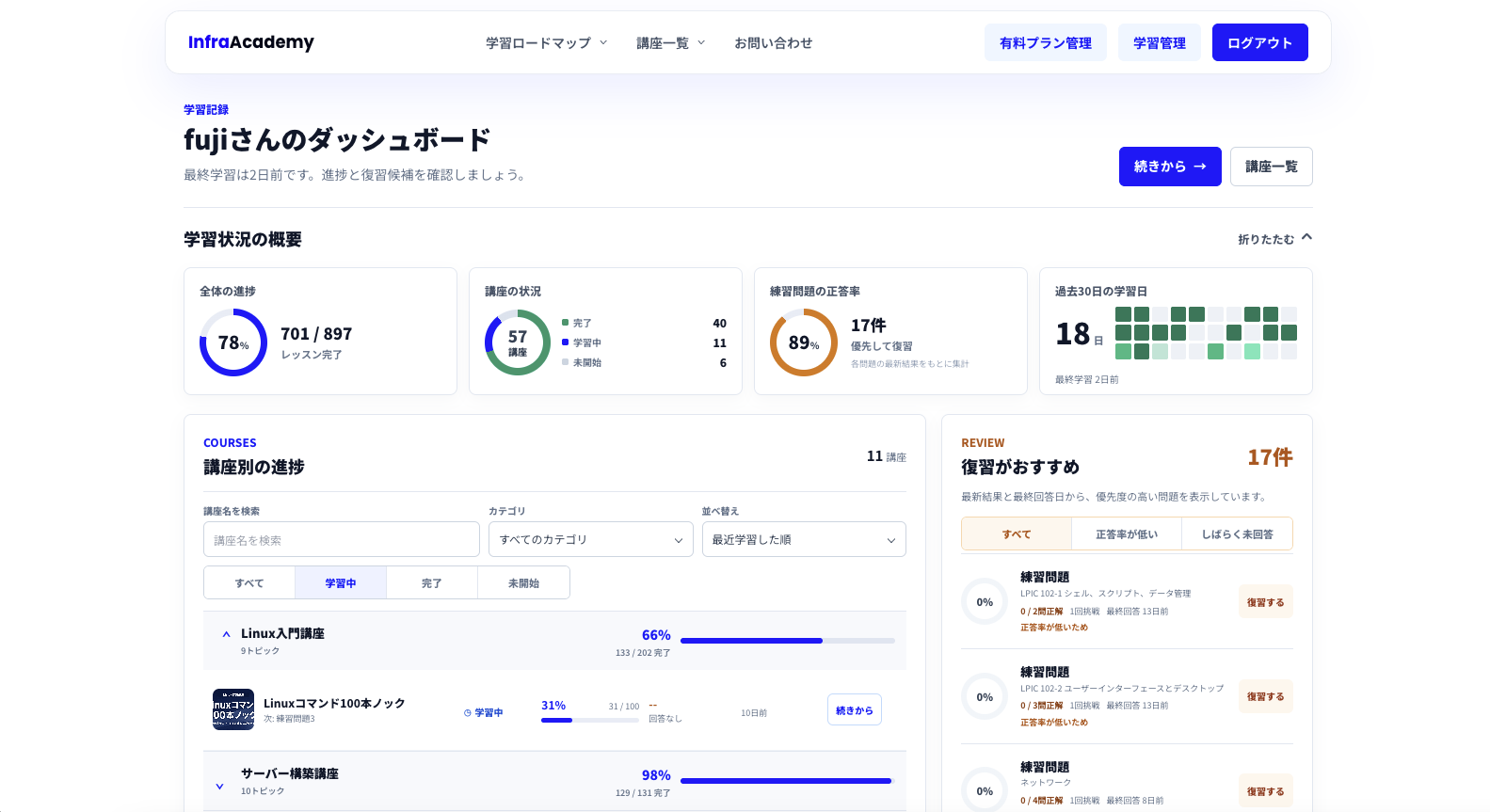Click the 31% lesson progress bar
The width and height of the screenshot is (1490, 812).
coord(590,720)
